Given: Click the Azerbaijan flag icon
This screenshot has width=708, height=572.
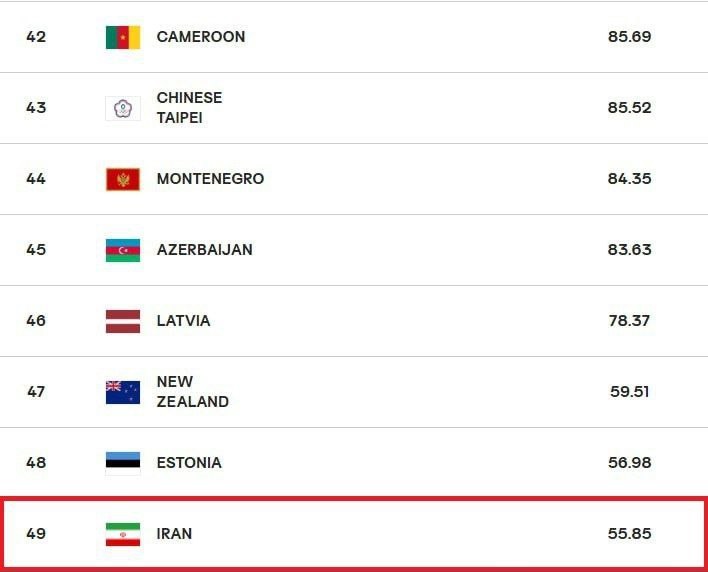Looking at the screenshot, I should click(x=123, y=250).
